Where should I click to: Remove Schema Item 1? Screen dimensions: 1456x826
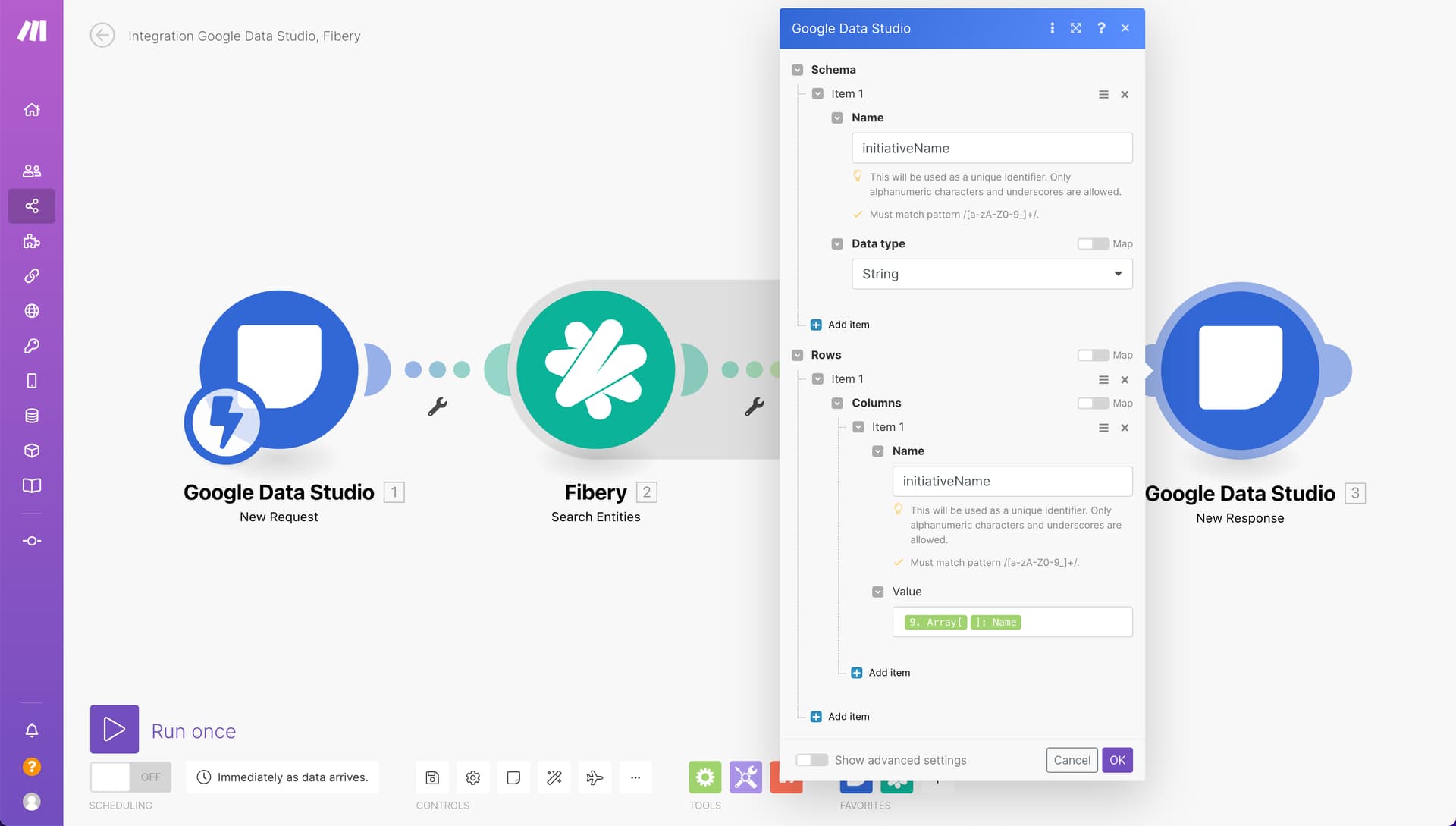pyautogui.click(x=1125, y=94)
